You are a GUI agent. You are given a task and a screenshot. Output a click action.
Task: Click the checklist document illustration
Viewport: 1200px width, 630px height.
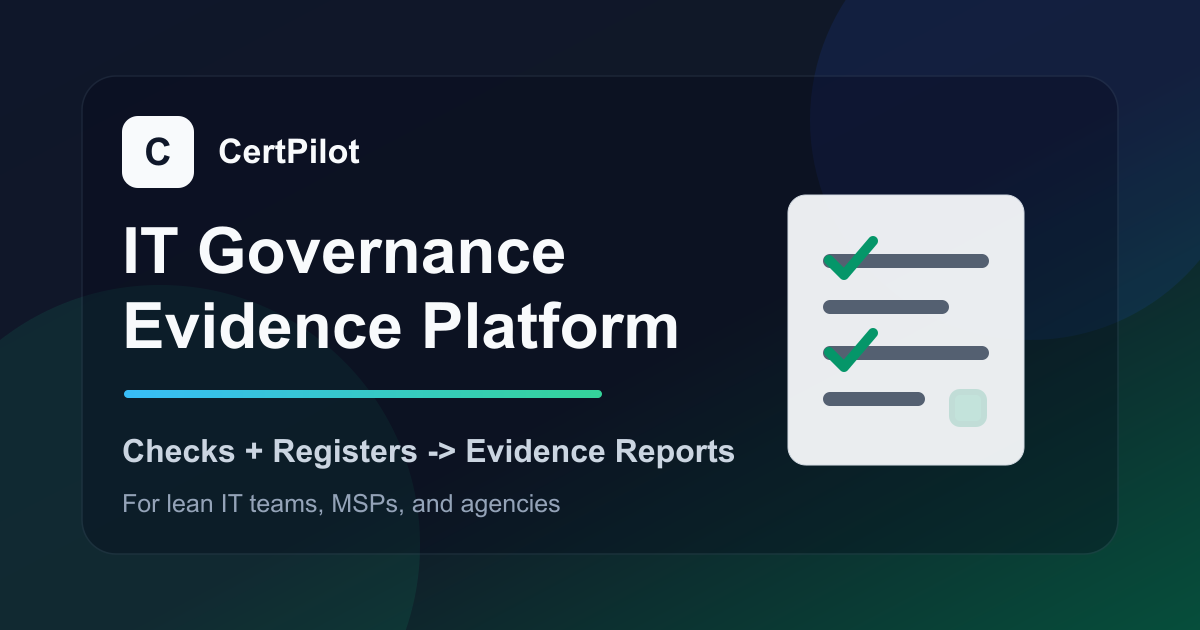906,330
